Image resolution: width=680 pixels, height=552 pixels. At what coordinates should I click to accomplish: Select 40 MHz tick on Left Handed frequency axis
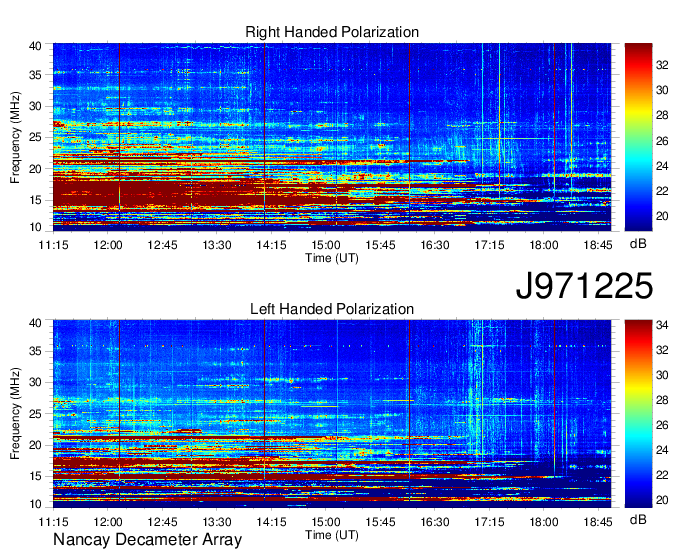point(35,323)
